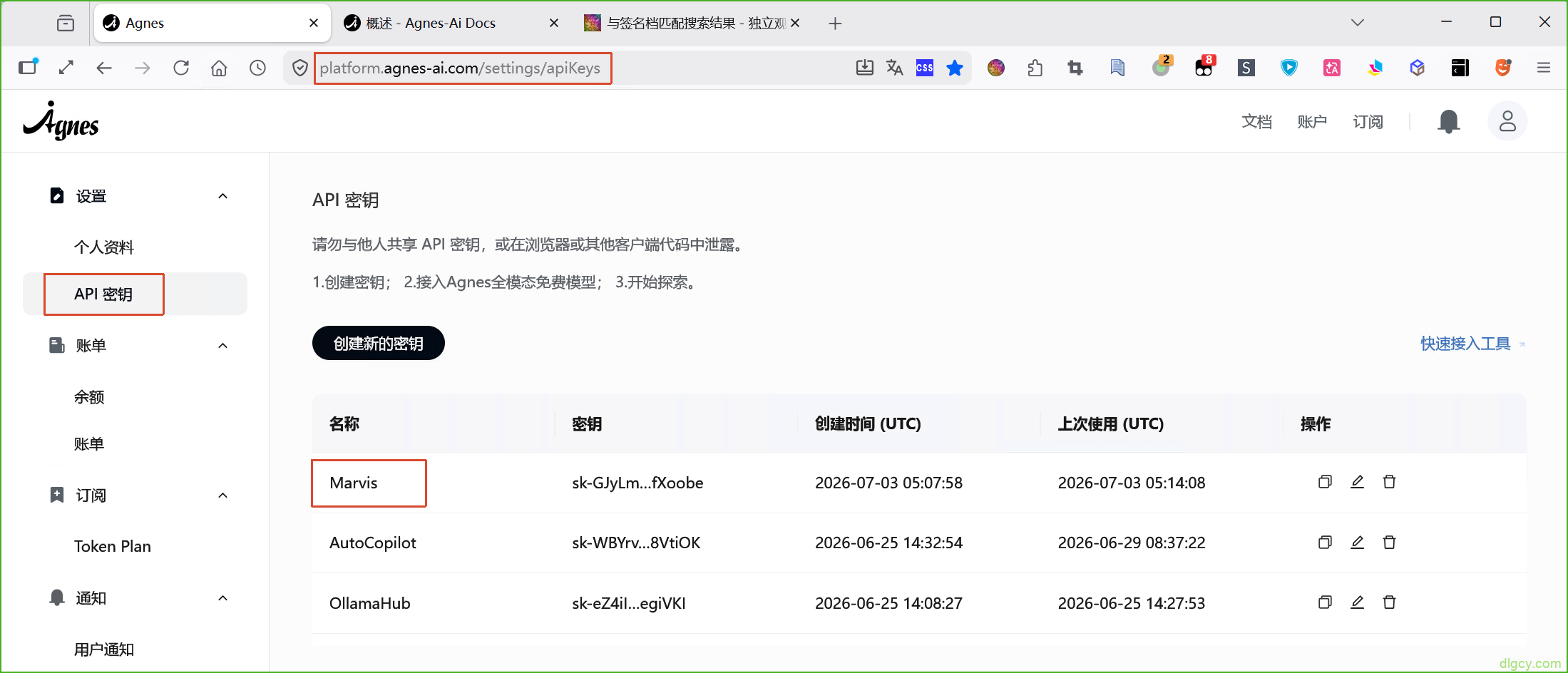Screen dimensions: 1568x673
Task: Open a new browser tab
Action: (835, 24)
